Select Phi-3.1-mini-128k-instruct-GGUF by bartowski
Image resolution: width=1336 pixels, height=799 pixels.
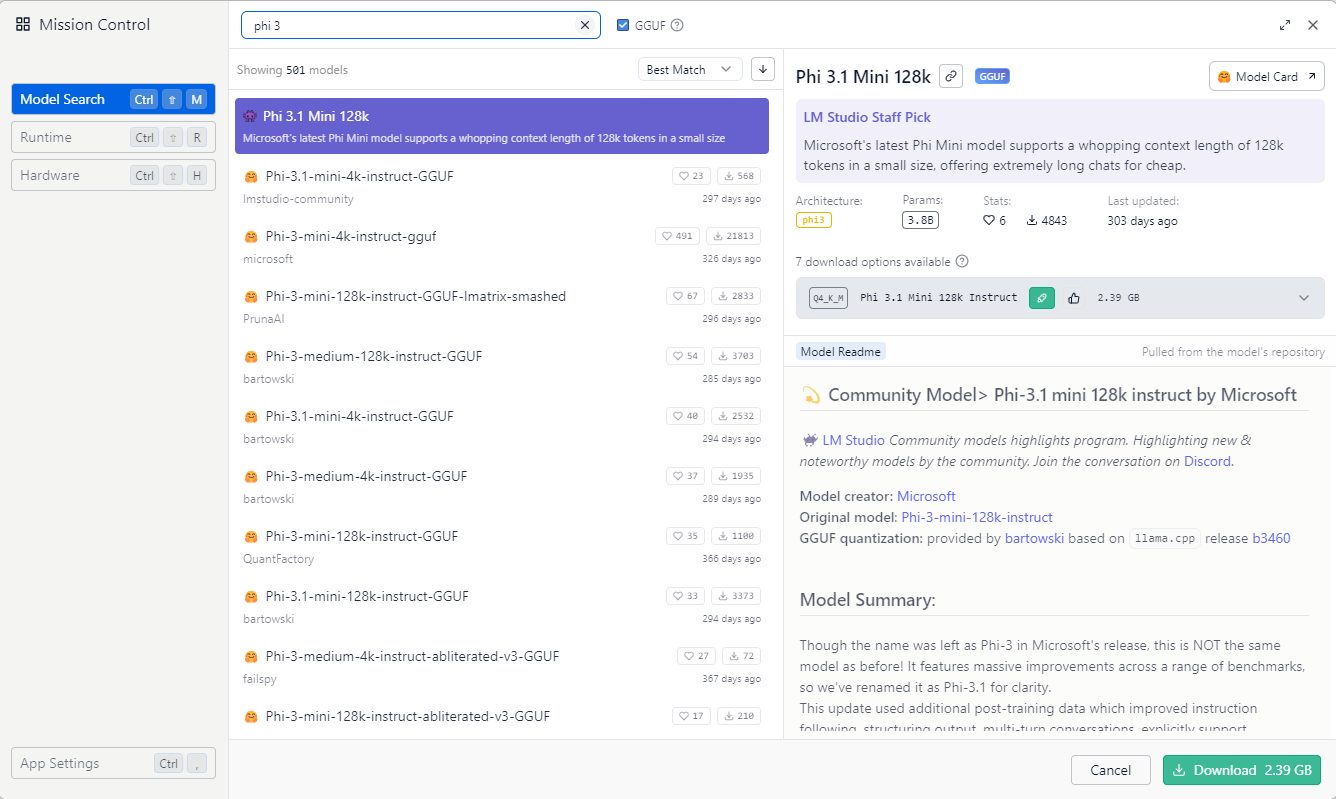click(502, 606)
